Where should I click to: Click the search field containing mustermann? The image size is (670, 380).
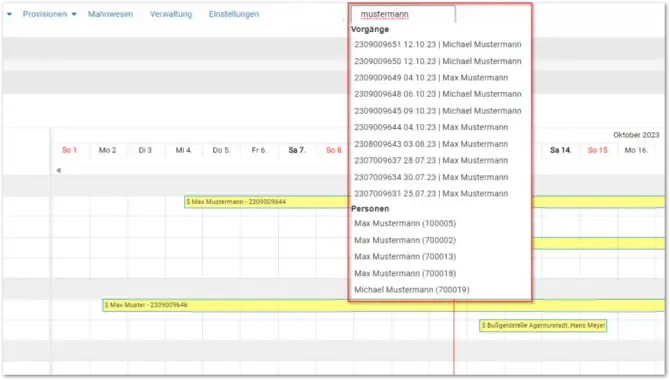point(403,14)
